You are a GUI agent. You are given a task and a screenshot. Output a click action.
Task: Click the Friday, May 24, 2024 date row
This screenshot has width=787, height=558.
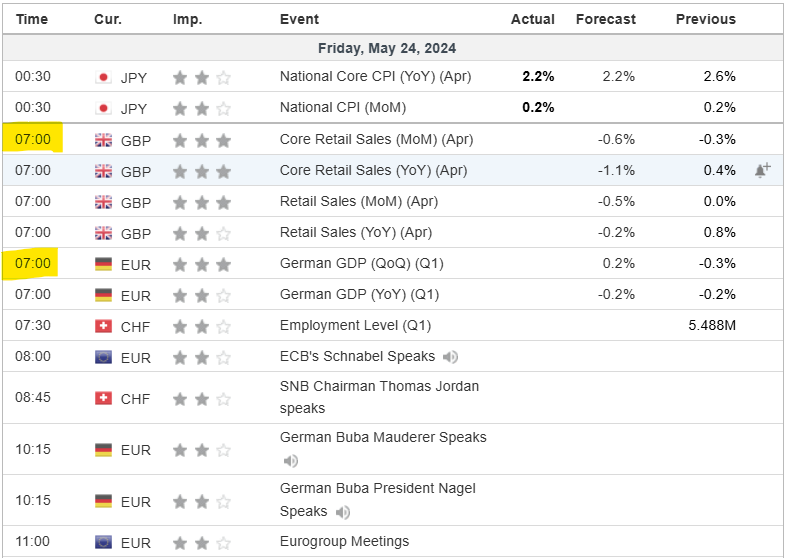coord(387,48)
